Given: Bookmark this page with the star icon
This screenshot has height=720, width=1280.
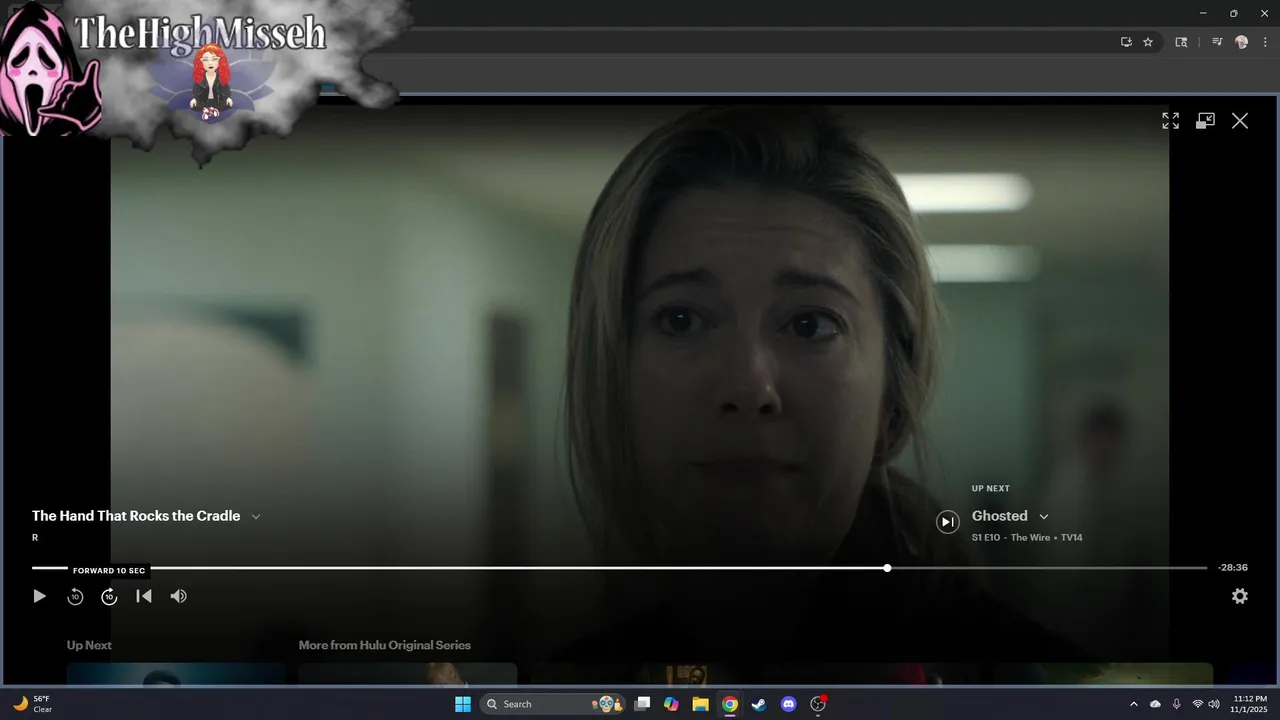Looking at the screenshot, I should point(1148,42).
